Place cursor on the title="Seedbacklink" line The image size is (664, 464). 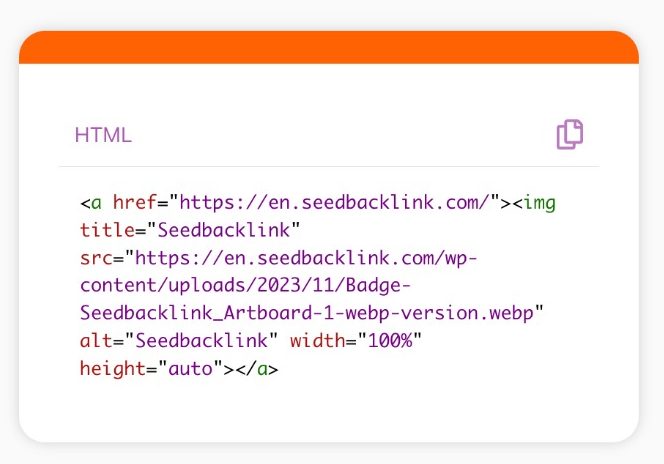pyautogui.click(x=190, y=230)
